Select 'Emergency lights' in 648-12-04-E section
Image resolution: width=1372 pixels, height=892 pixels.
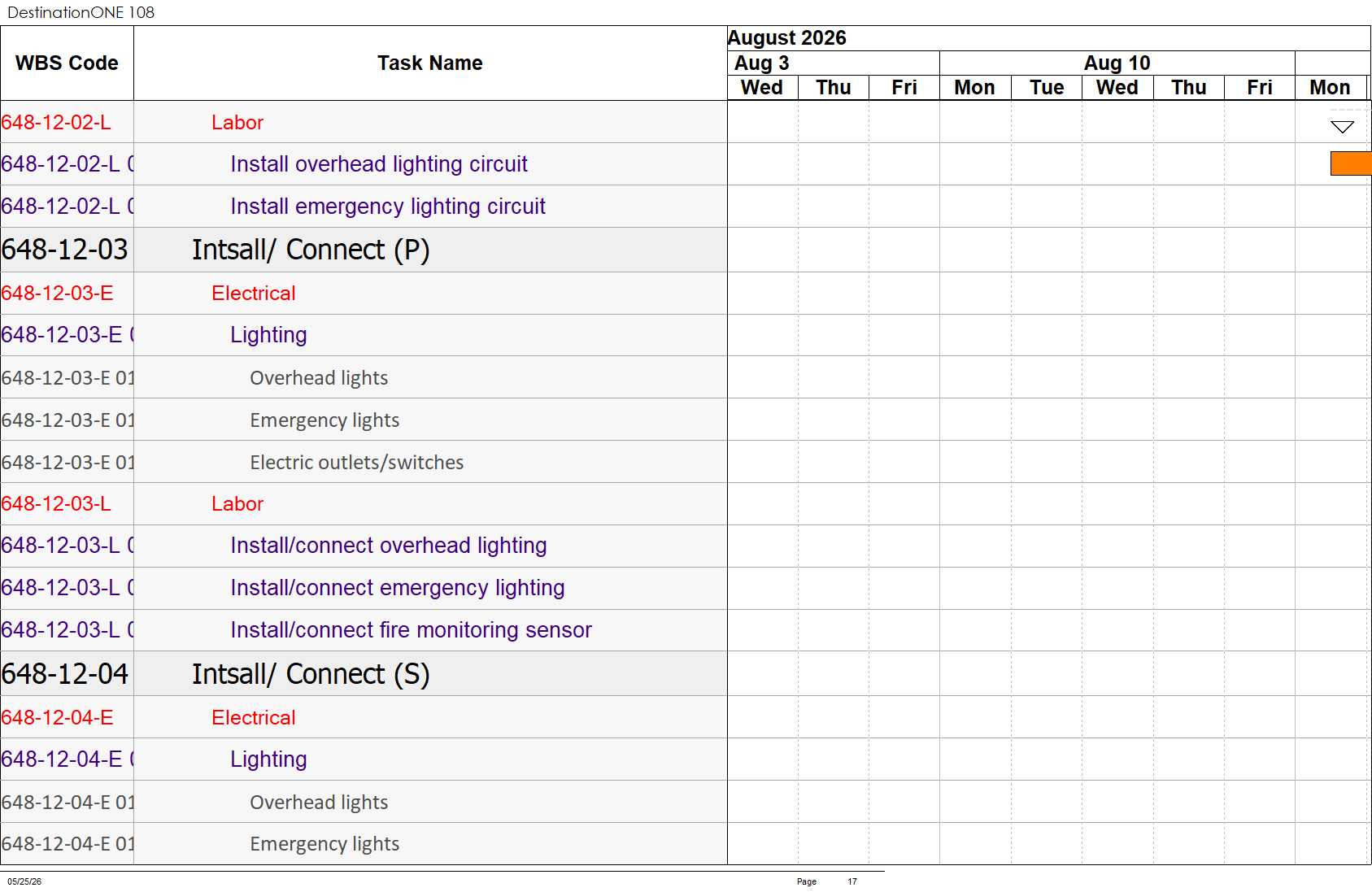pos(324,844)
